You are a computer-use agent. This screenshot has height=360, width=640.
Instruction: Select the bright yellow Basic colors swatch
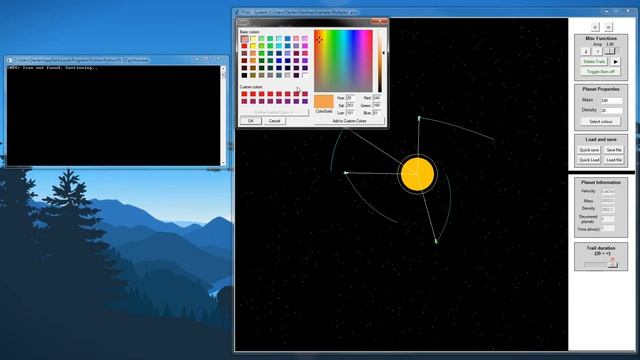[253, 46]
